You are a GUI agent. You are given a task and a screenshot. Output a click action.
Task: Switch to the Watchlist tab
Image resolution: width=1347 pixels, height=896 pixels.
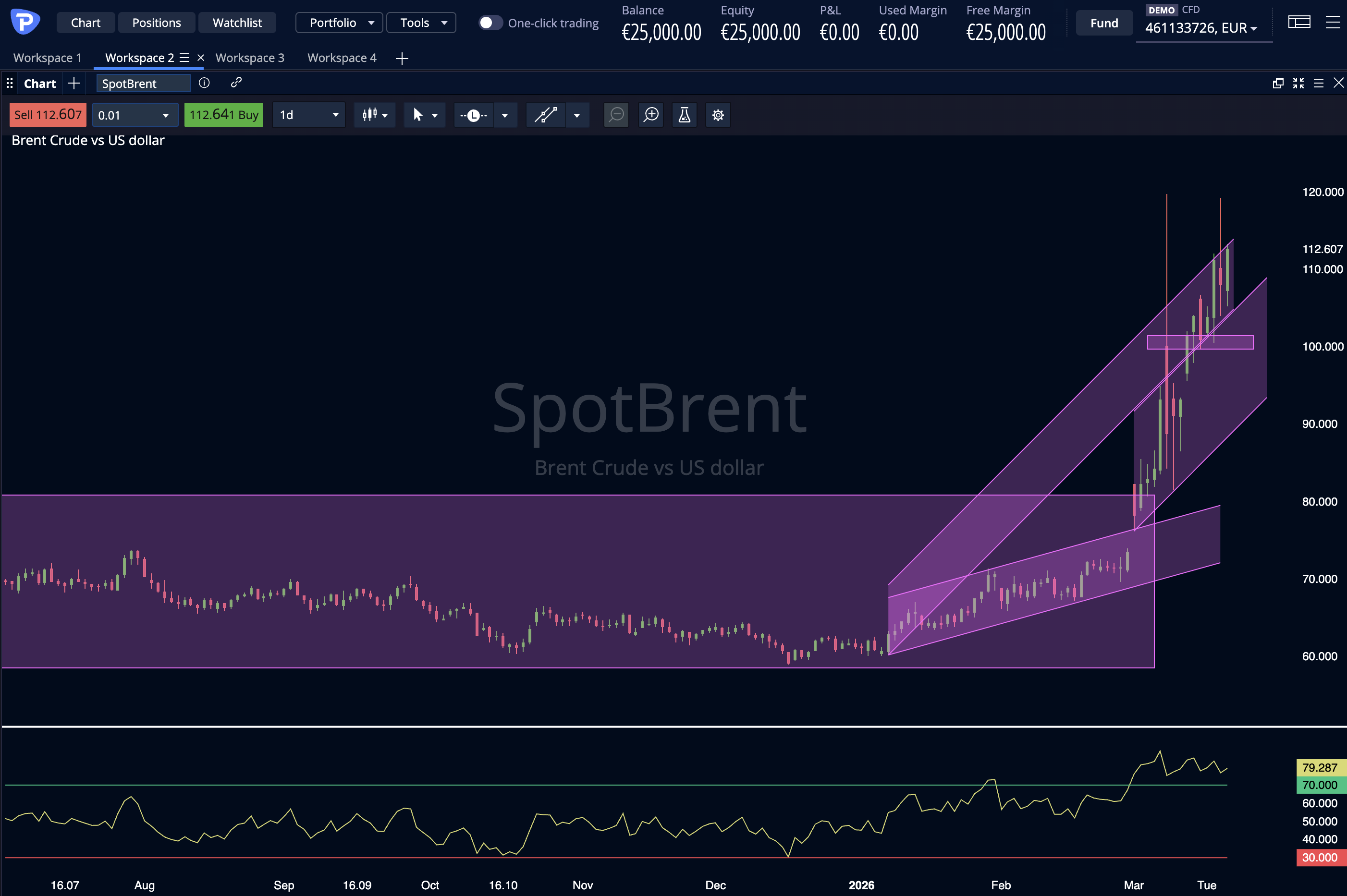(237, 22)
